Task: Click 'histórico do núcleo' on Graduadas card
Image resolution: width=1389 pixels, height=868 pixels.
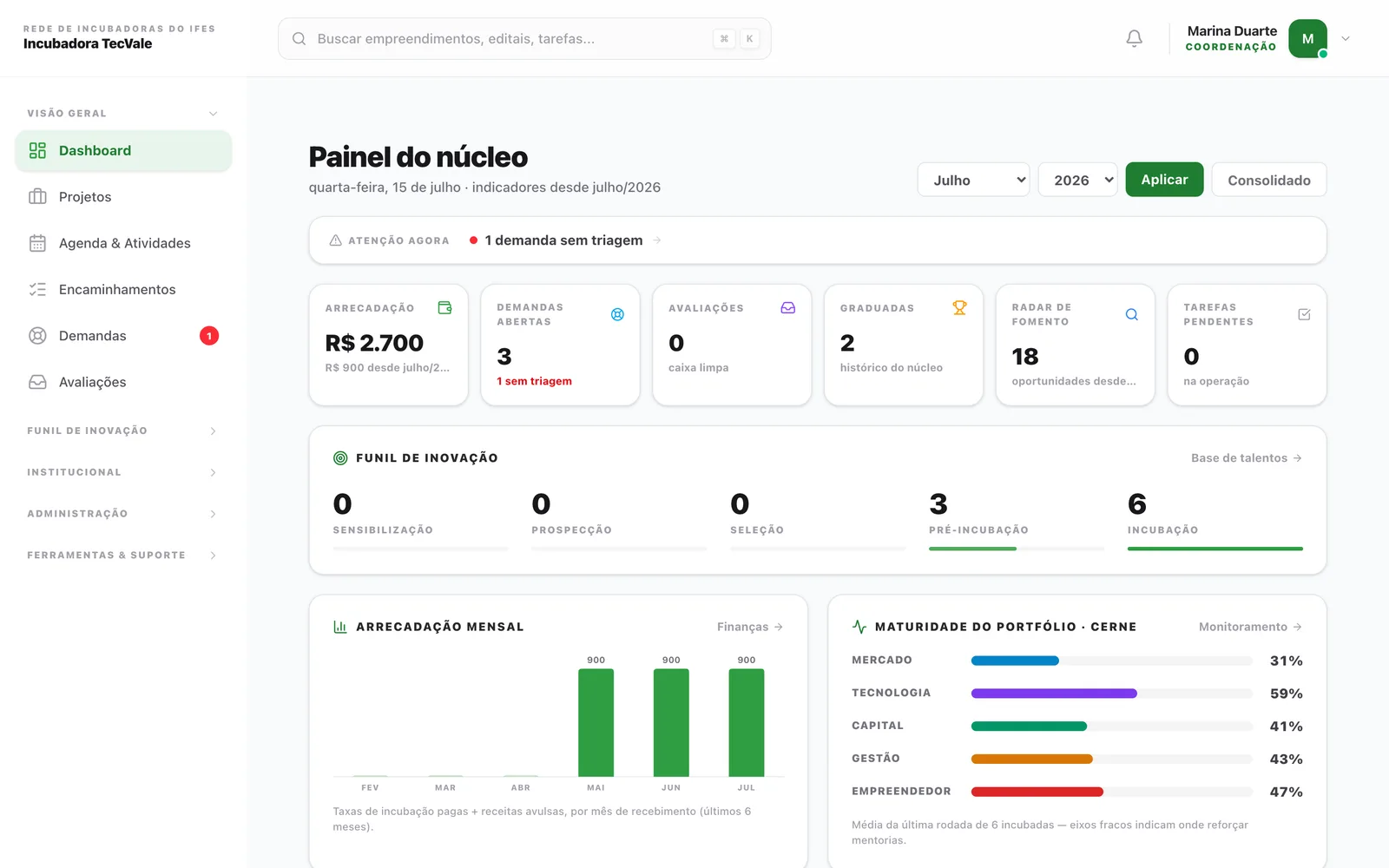Action: pyautogui.click(x=891, y=368)
